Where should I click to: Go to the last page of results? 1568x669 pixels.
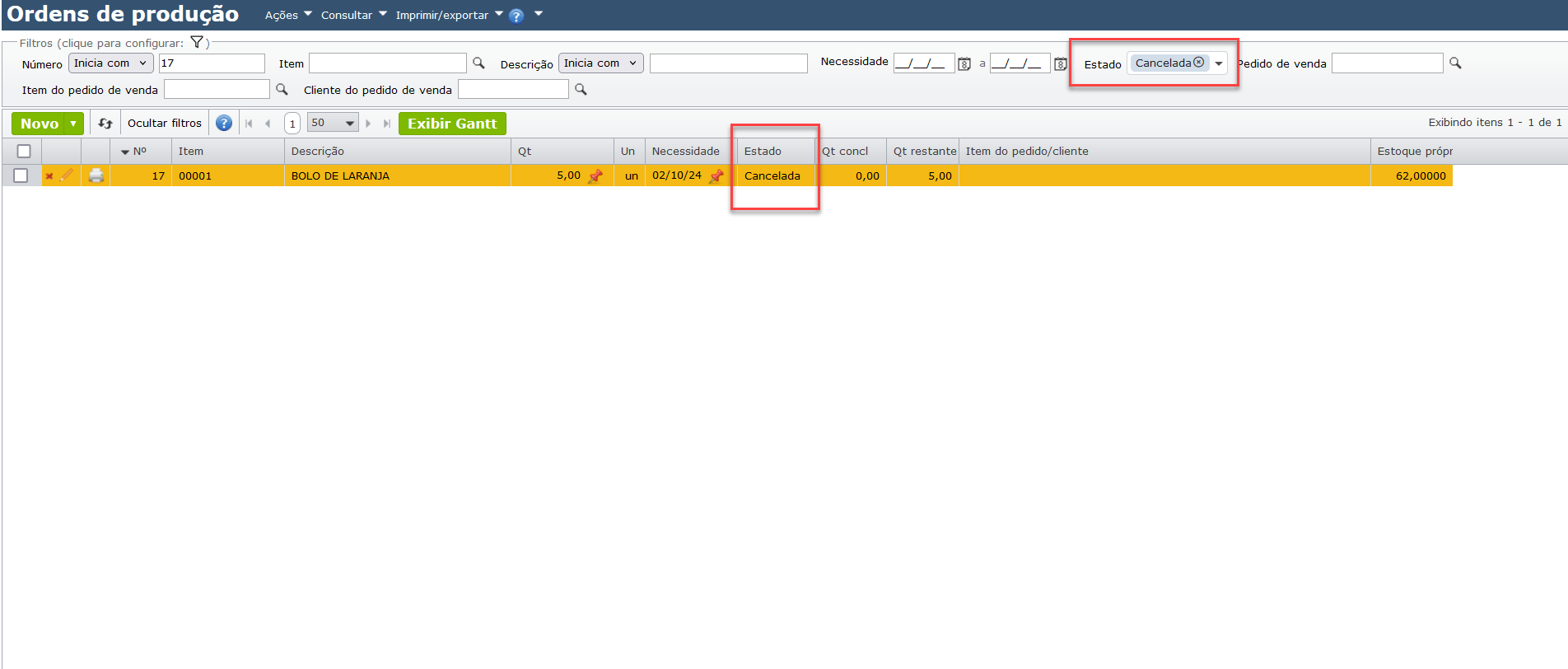(387, 124)
